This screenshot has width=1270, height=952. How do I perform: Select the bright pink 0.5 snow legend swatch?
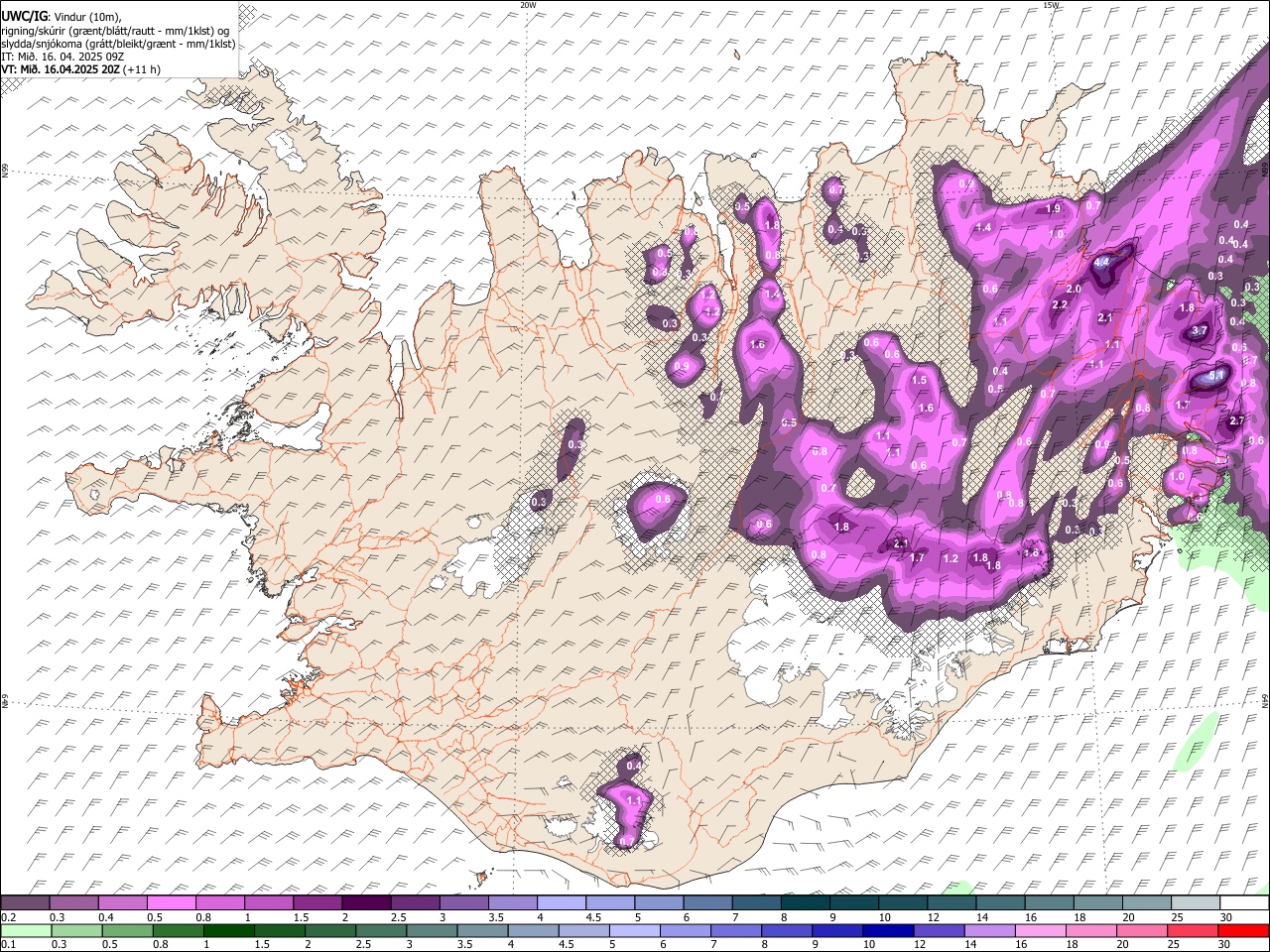[171, 903]
